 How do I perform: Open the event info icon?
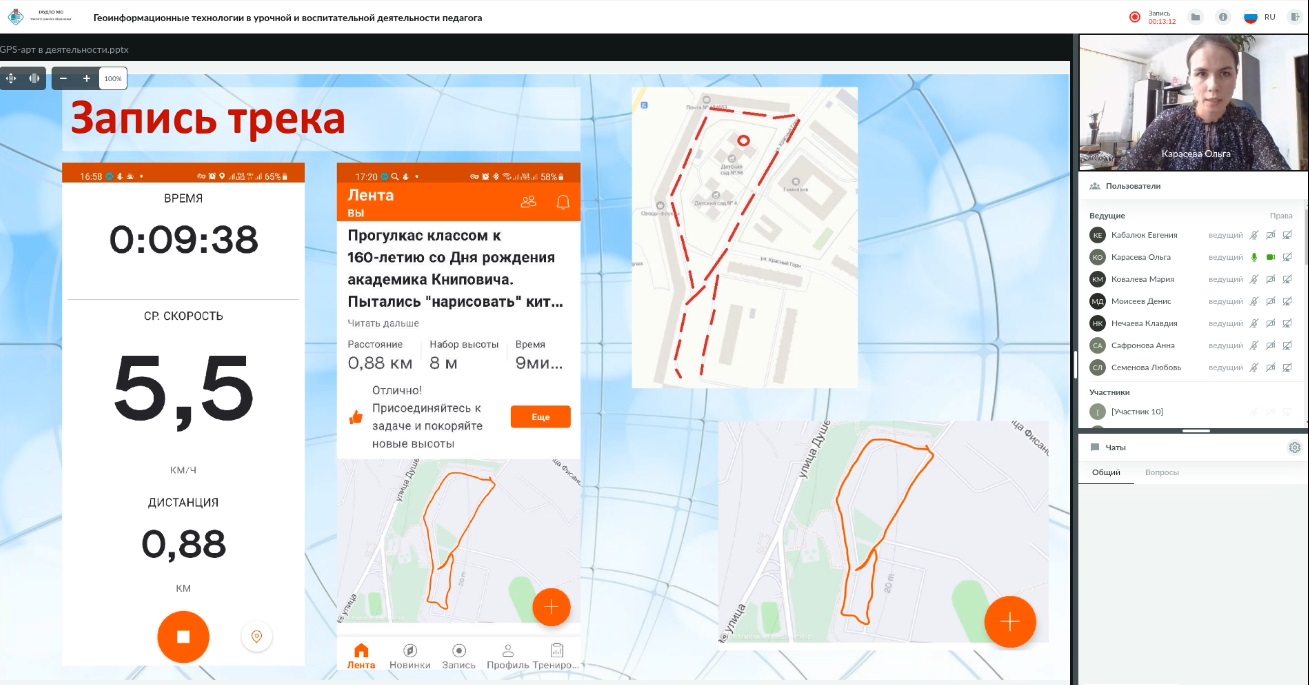(1222, 17)
